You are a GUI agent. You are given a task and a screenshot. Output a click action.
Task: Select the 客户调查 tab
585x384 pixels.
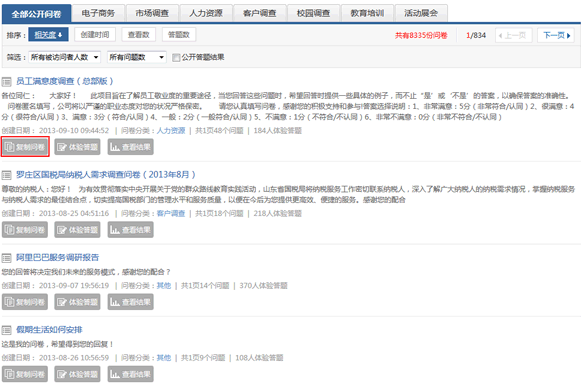(x=259, y=13)
